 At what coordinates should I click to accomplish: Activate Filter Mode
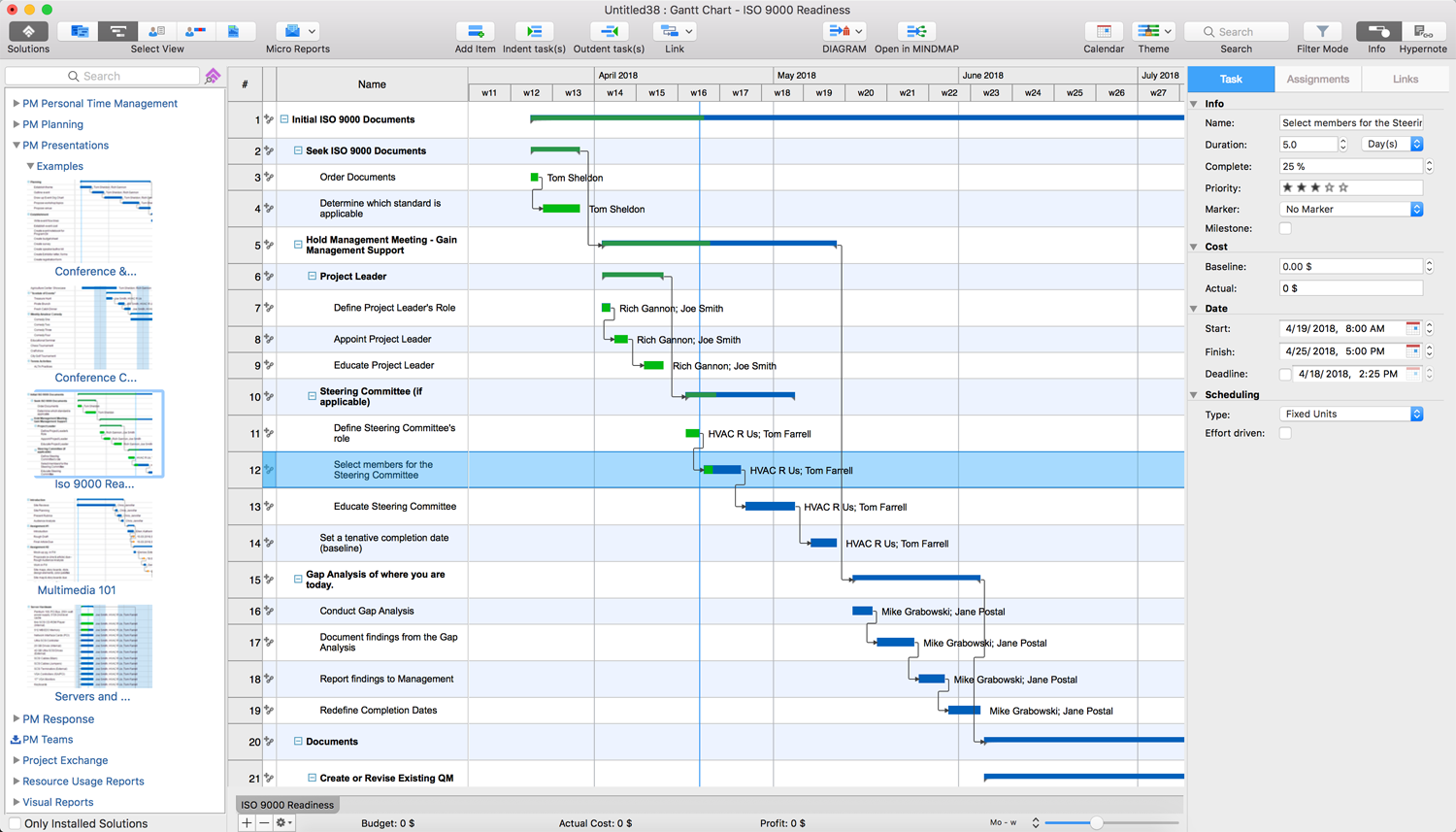[x=1322, y=32]
